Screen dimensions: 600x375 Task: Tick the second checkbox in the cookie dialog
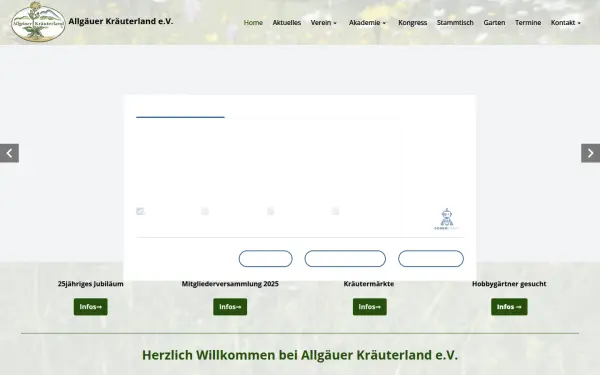[x=205, y=211]
